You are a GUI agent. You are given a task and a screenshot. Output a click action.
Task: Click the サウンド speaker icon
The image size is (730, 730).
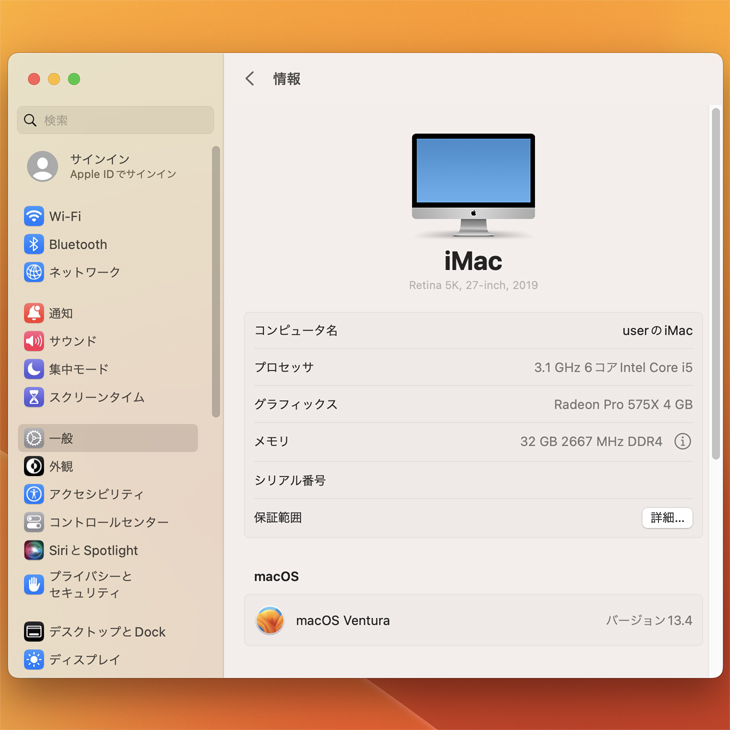(34, 341)
